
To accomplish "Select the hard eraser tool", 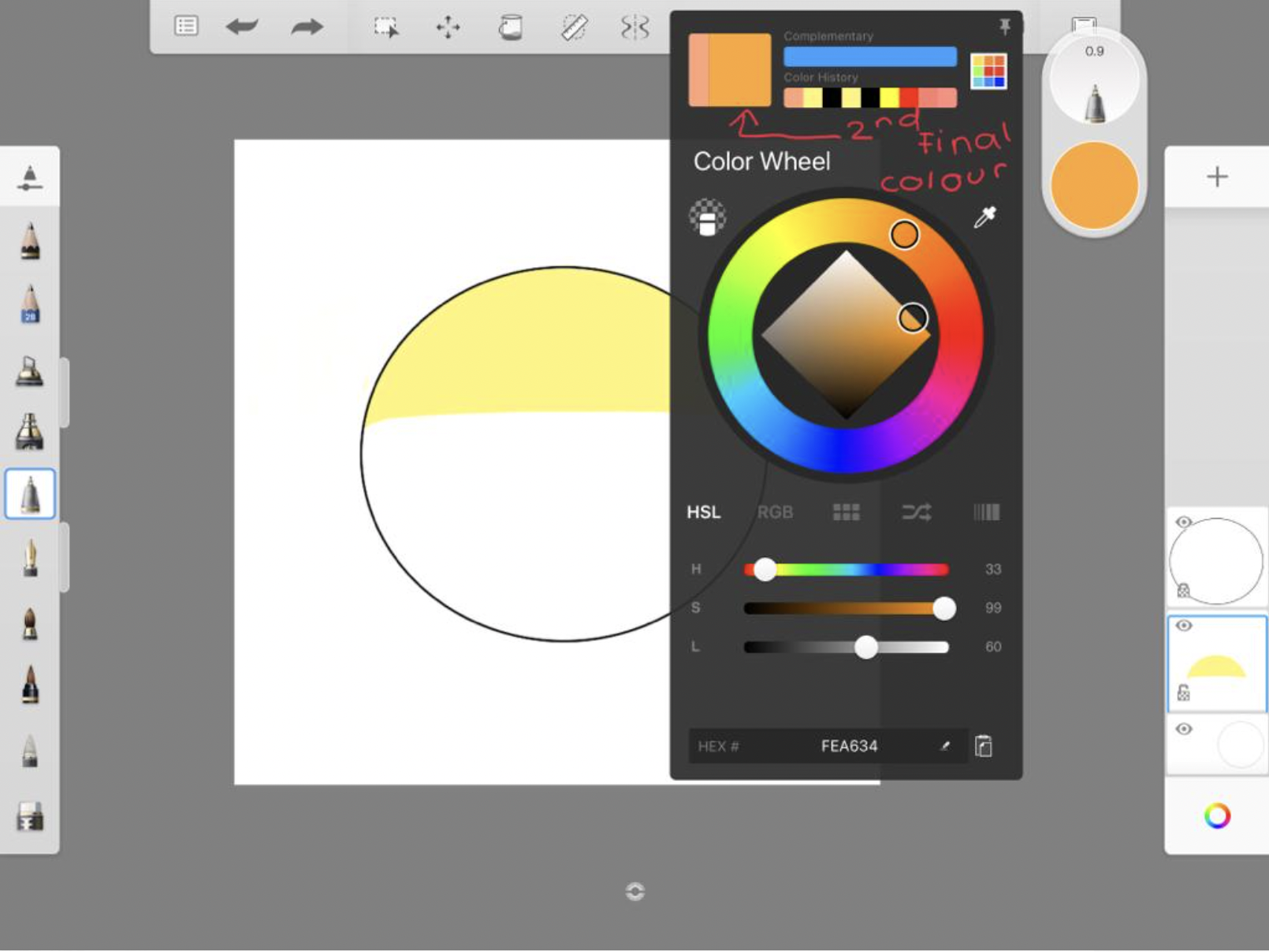I will [30, 816].
